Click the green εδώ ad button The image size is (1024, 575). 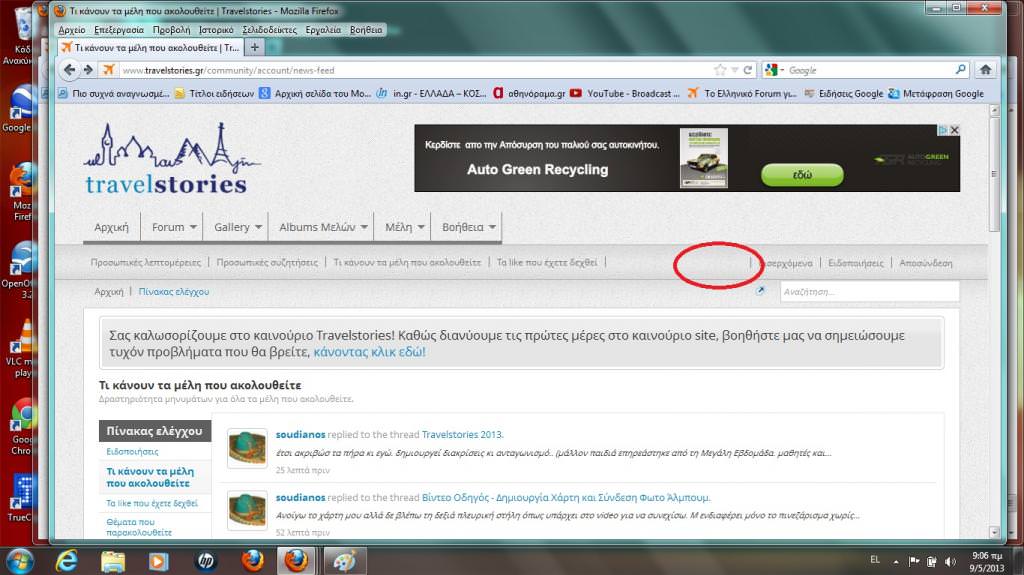click(802, 174)
